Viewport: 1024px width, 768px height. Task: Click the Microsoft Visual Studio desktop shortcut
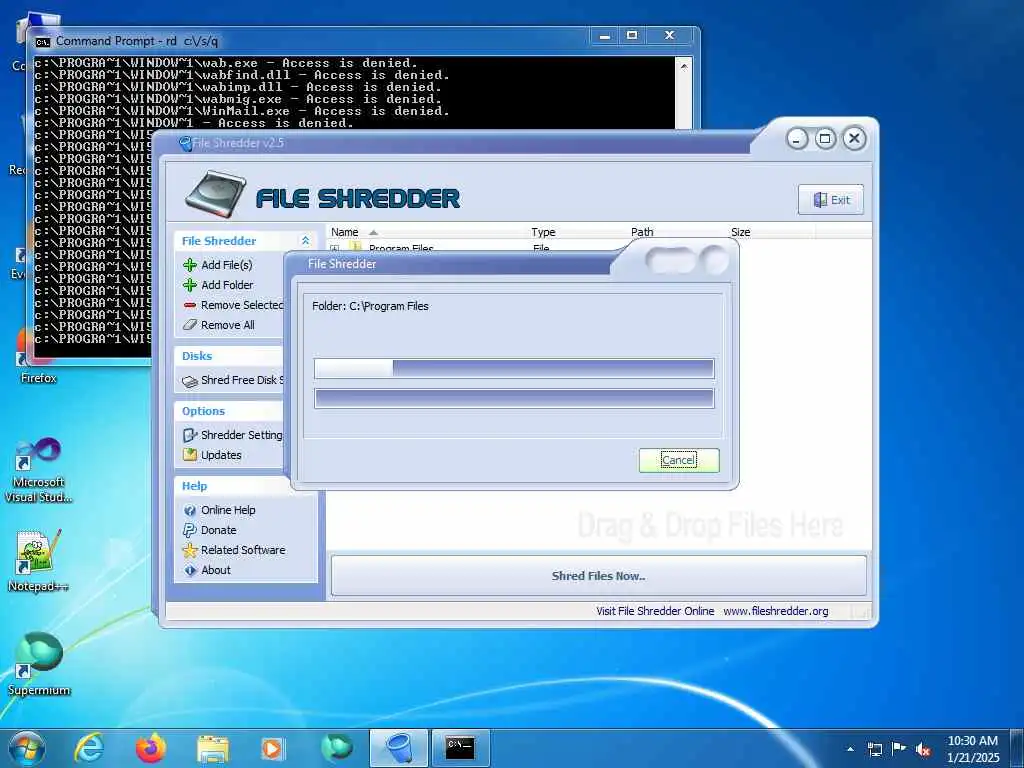(38, 471)
